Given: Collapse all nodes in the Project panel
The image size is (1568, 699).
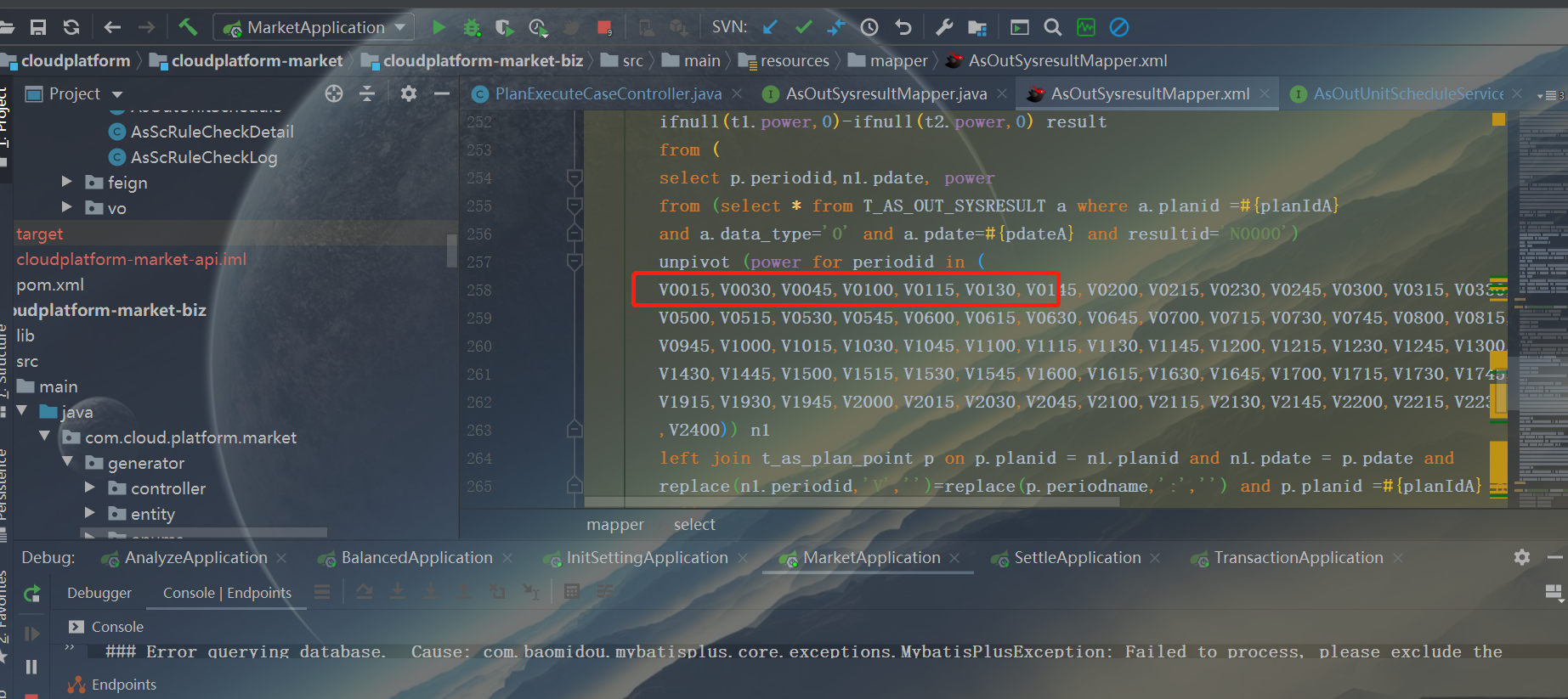Looking at the screenshot, I should 367,93.
